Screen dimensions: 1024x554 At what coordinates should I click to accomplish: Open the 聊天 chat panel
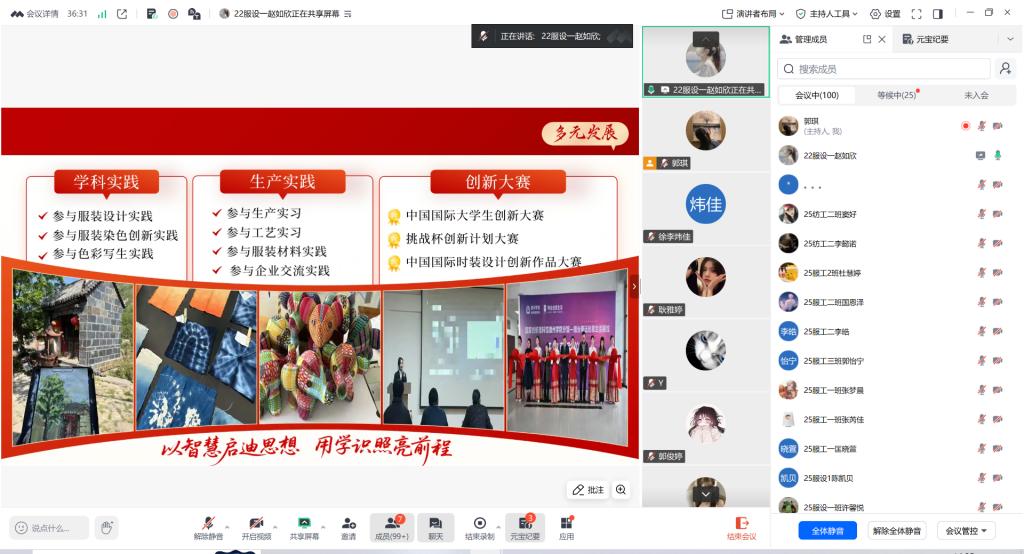435,527
